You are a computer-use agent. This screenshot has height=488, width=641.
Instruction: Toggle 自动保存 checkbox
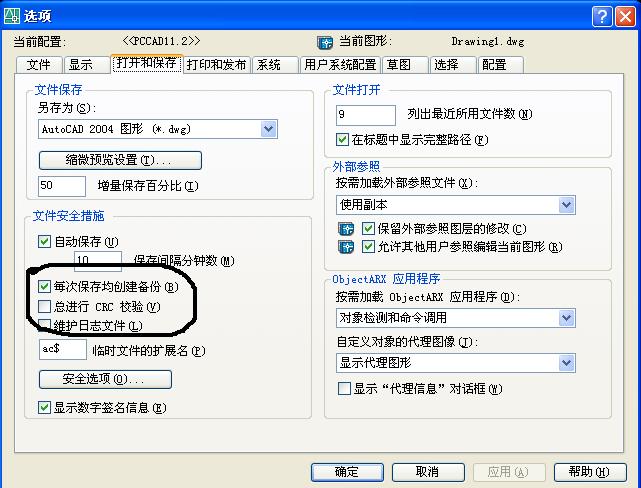pyautogui.click(x=44, y=242)
